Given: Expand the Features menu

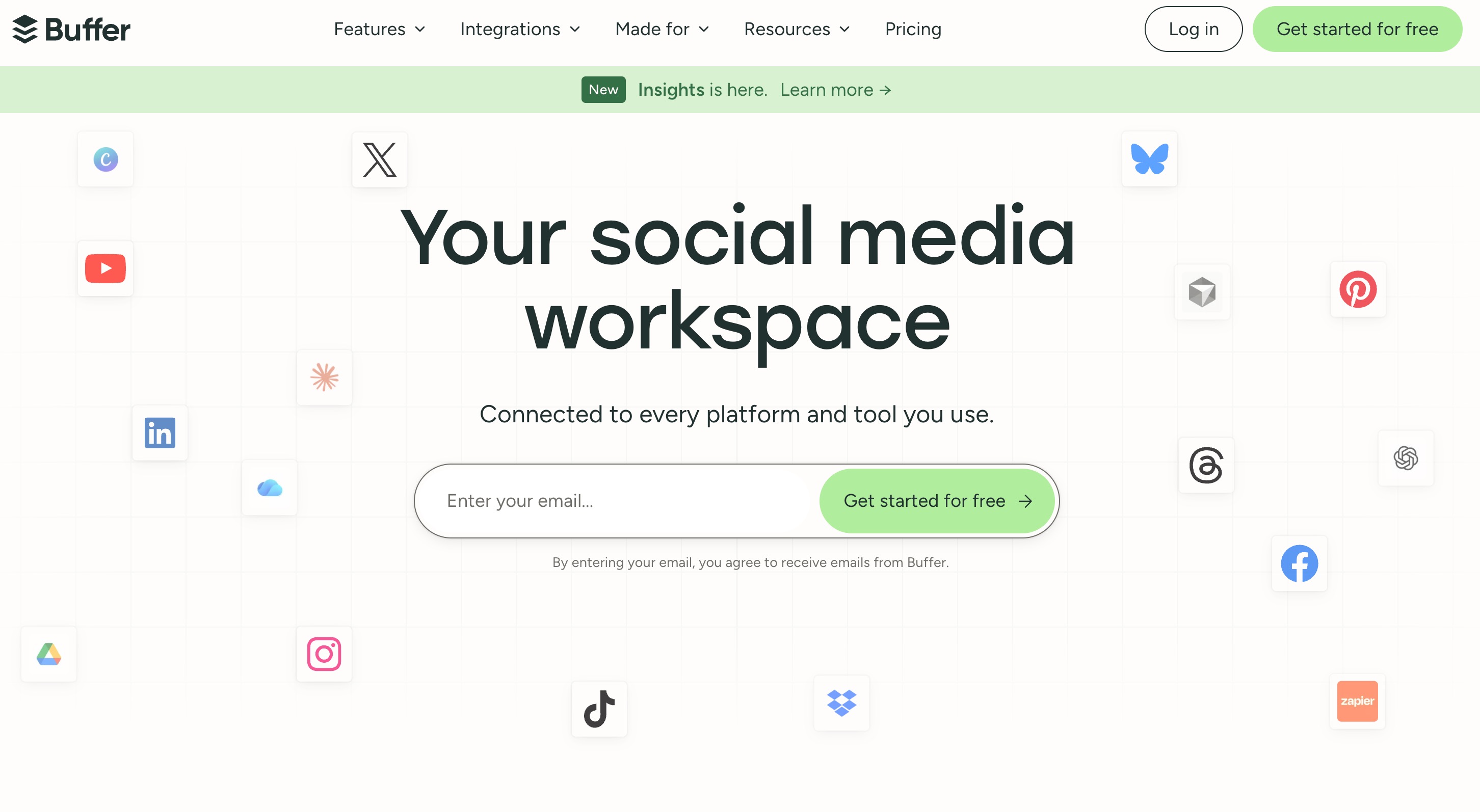Looking at the screenshot, I should tap(379, 29).
